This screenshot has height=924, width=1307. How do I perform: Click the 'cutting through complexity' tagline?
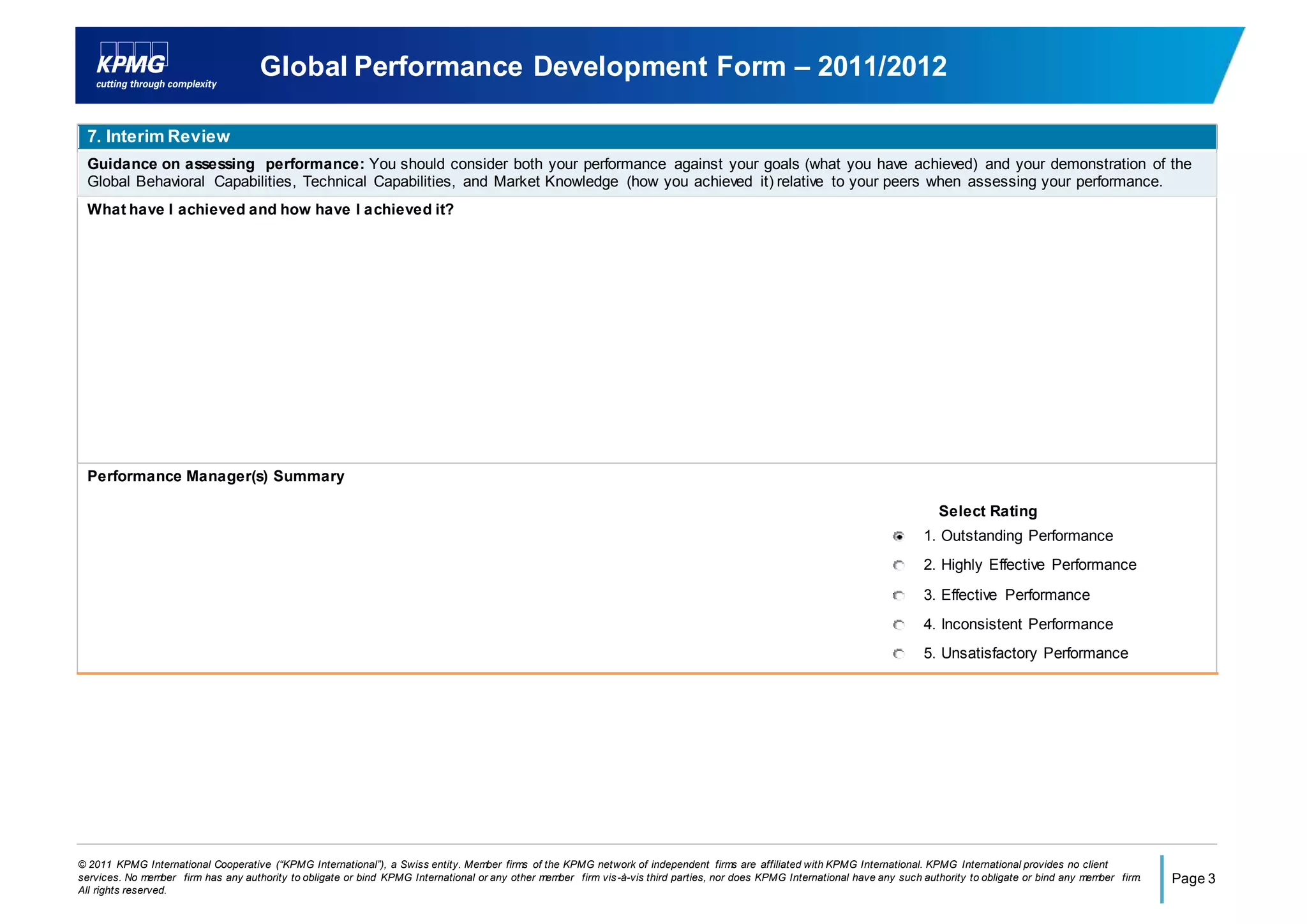[156, 84]
